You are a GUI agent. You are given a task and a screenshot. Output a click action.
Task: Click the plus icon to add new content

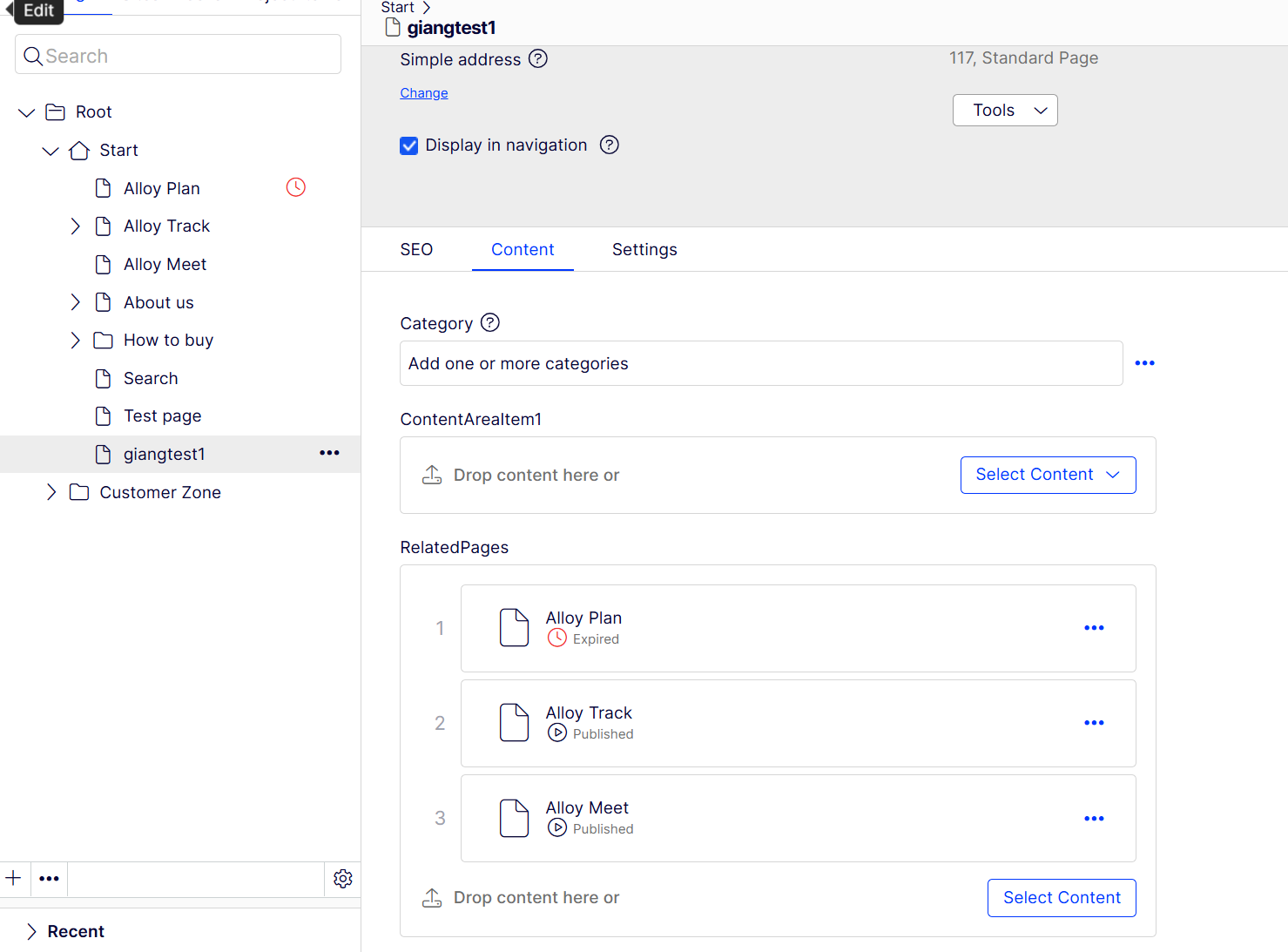click(14, 879)
